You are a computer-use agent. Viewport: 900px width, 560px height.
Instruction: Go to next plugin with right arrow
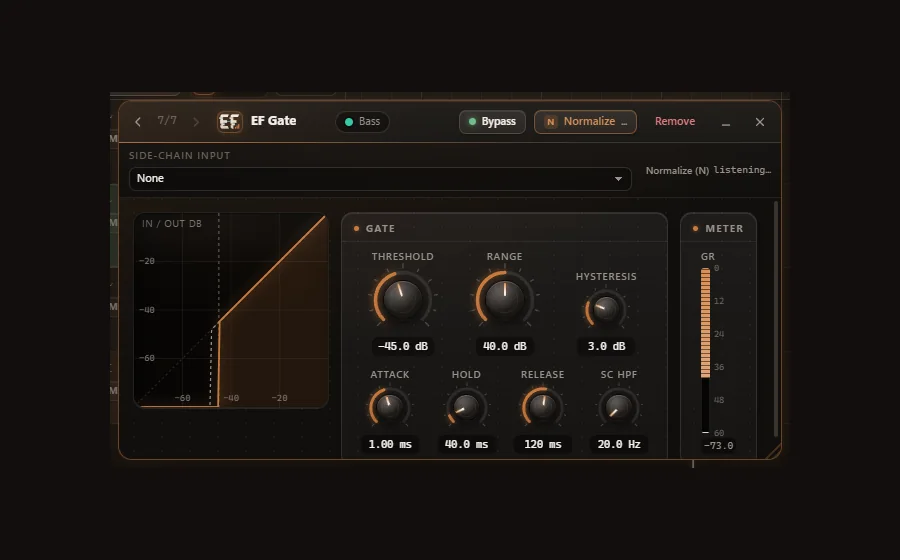(x=196, y=122)
